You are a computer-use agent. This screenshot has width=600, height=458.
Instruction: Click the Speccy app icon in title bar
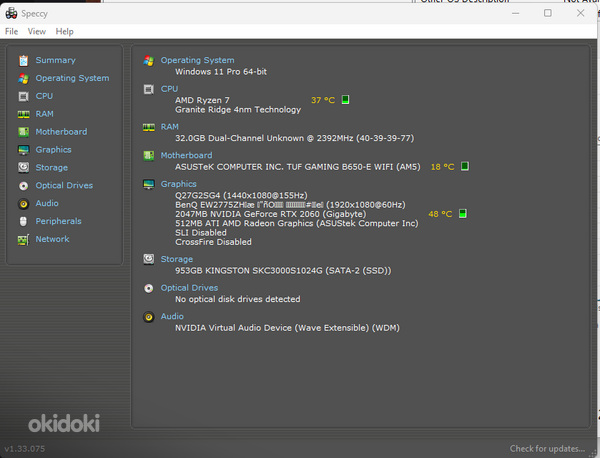coord(11,13)
